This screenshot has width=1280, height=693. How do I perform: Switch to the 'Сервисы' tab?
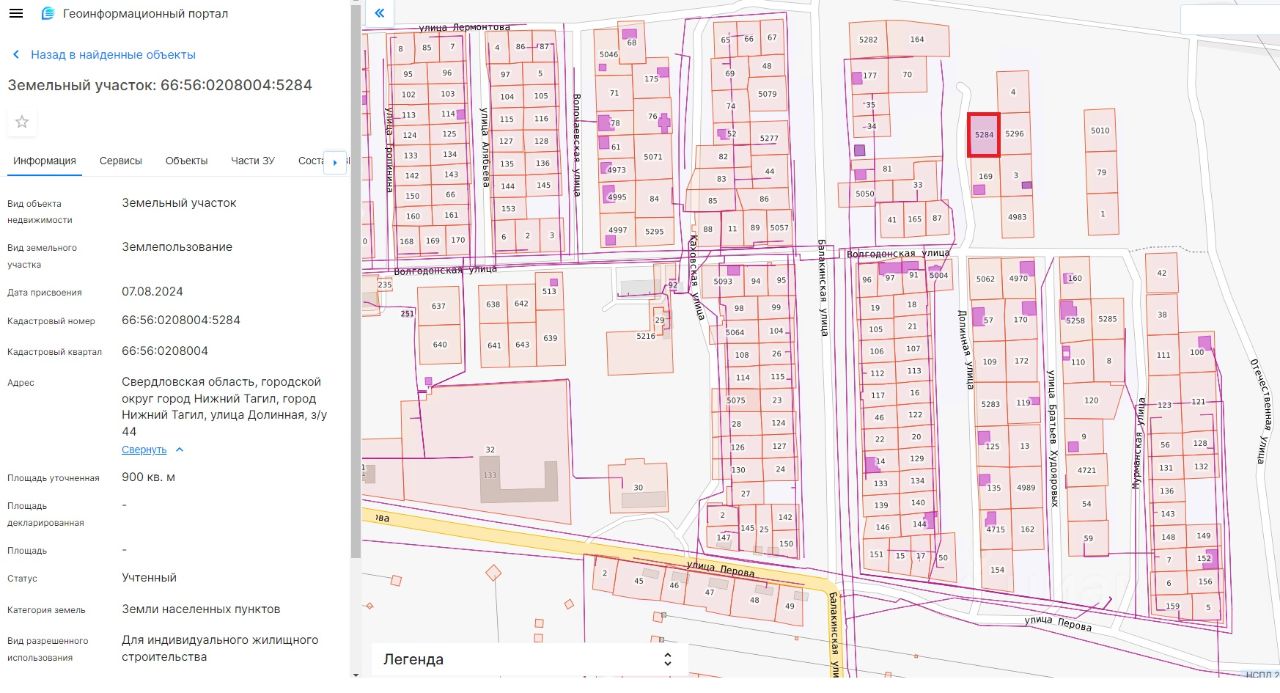click(120, 161)
